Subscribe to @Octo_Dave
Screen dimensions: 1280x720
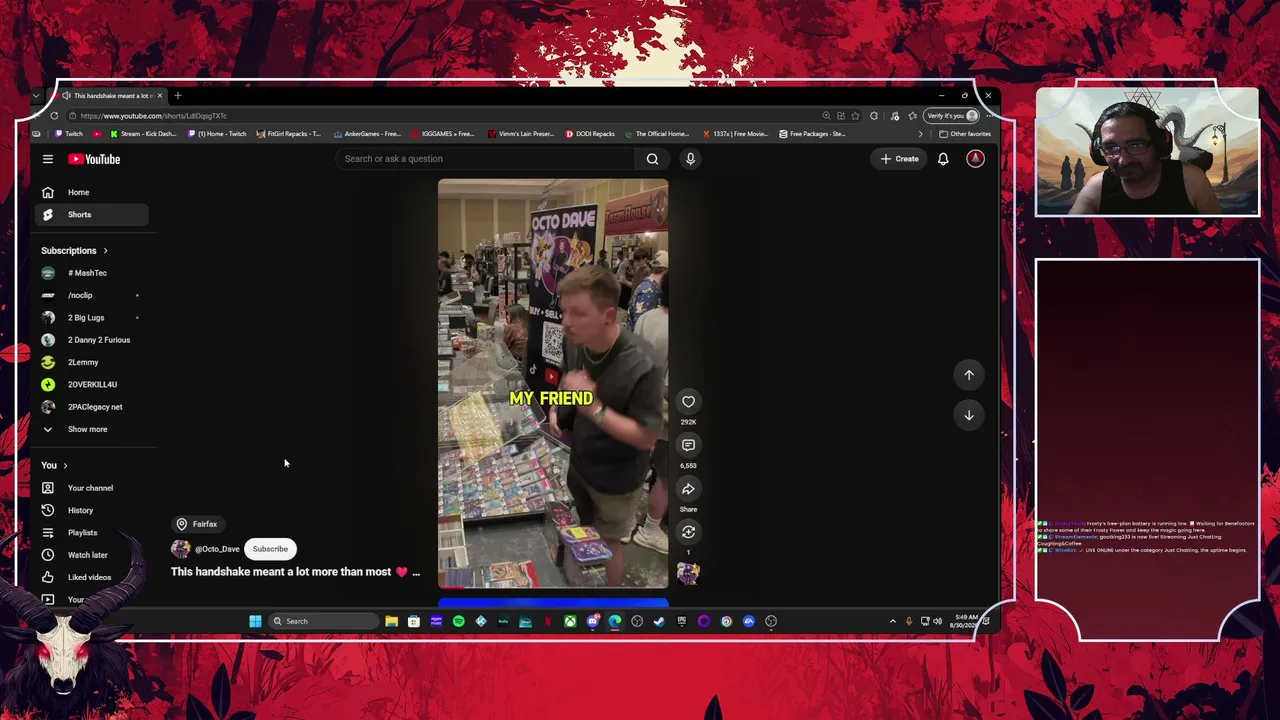pyautogui.click(x=270, y=549)
